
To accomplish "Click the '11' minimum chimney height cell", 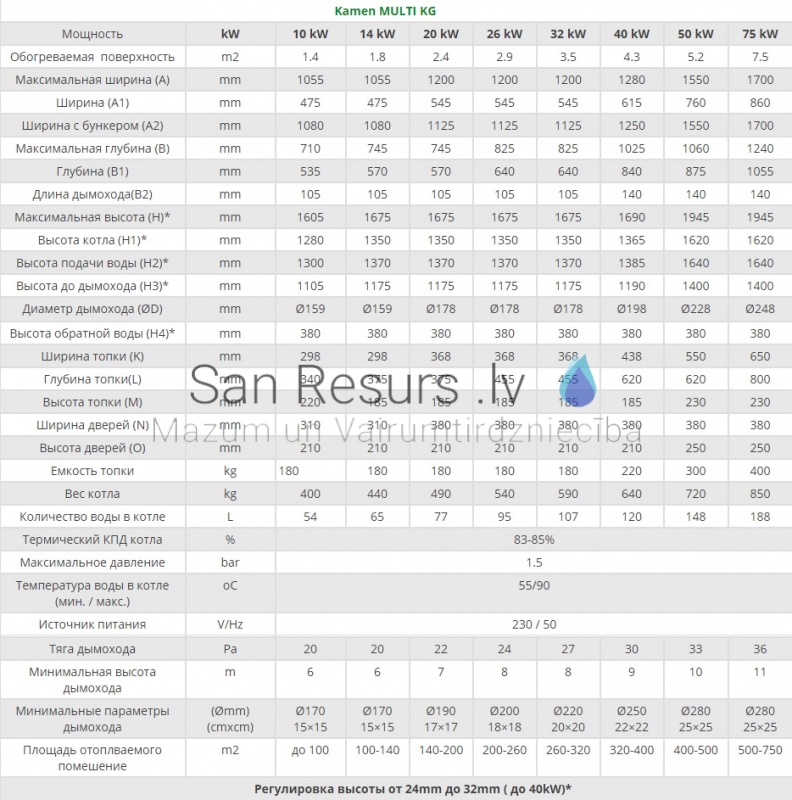I will 760,672.
